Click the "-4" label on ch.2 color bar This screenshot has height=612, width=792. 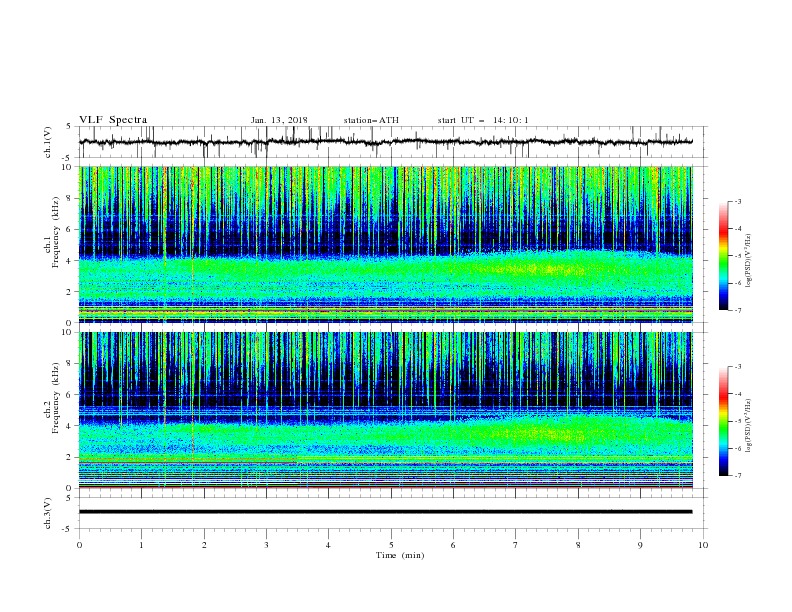point(738,394)
